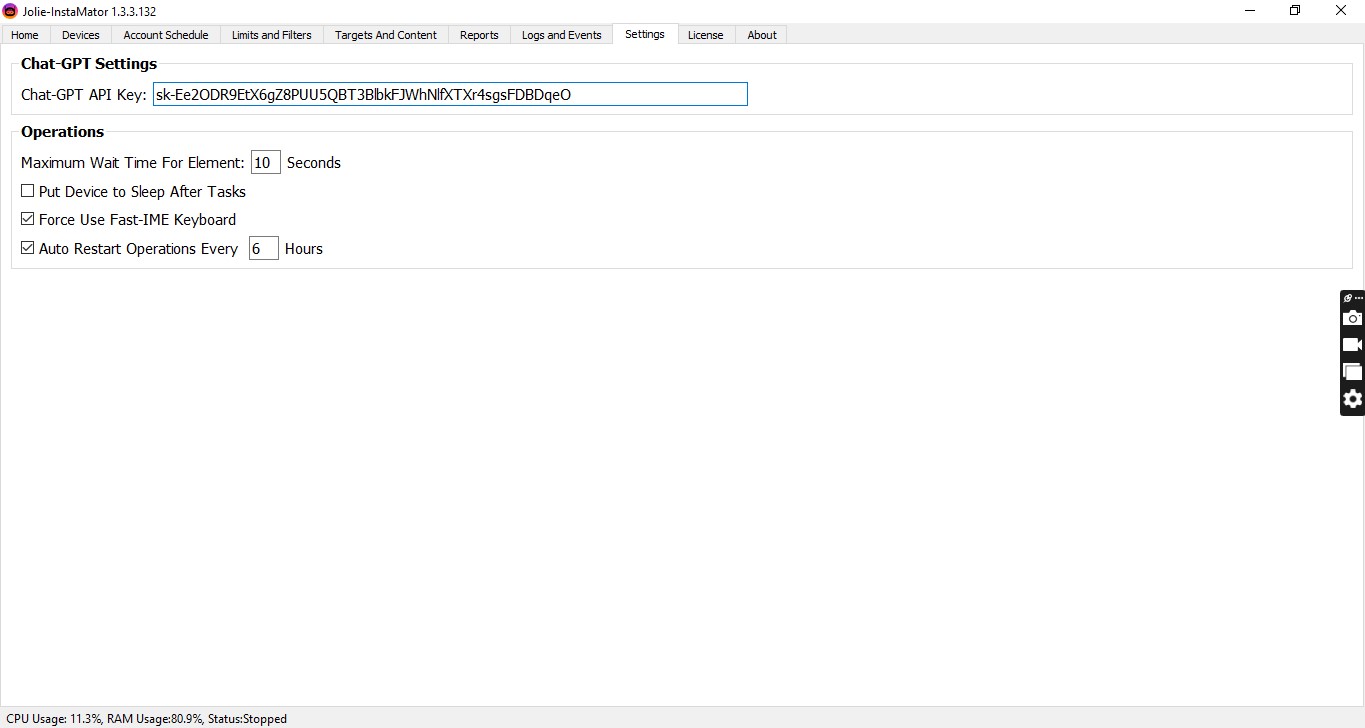Screen dimensions: 1365x728
Task: Open the gallery stacked-windows icon in side toolbar
Action: (x=1352, y=372)
